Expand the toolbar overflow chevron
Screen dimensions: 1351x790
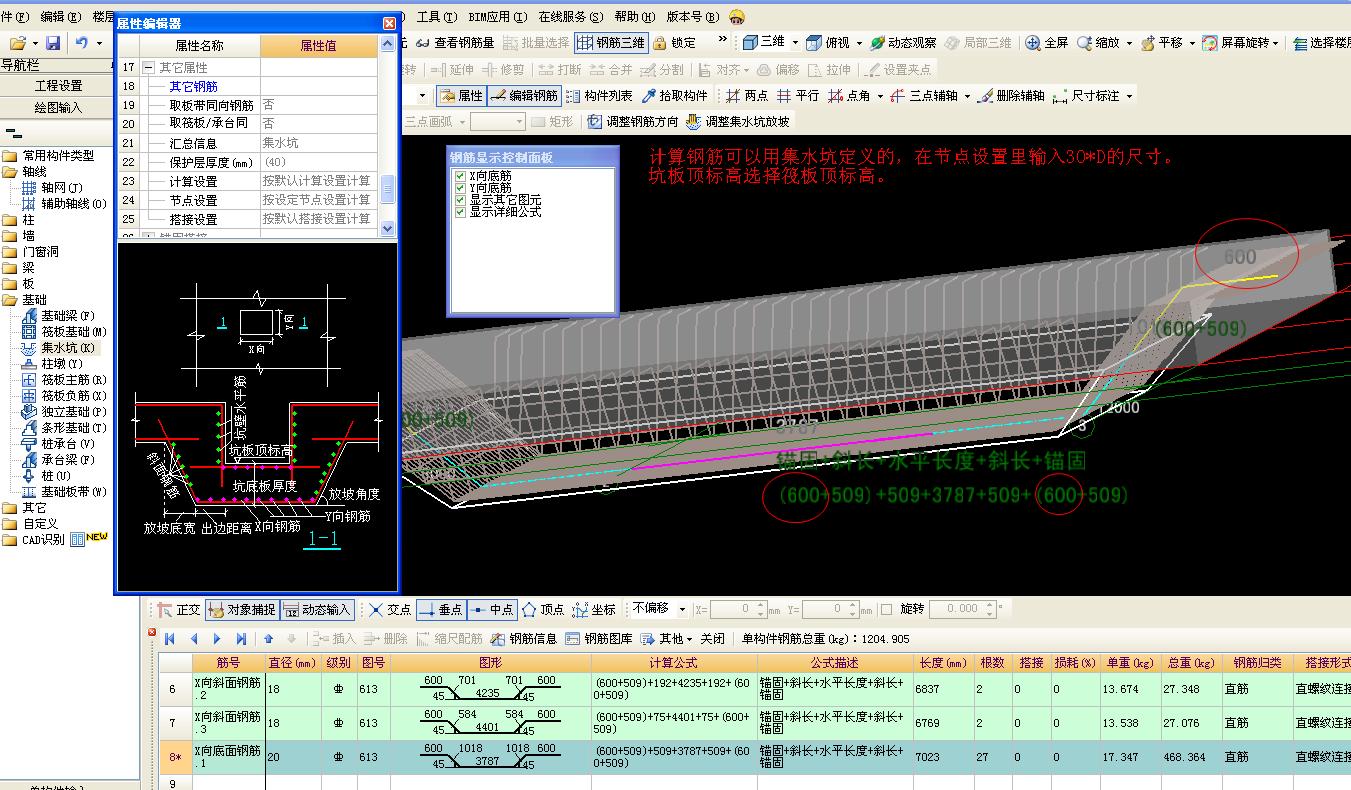(x=723, y=41)
